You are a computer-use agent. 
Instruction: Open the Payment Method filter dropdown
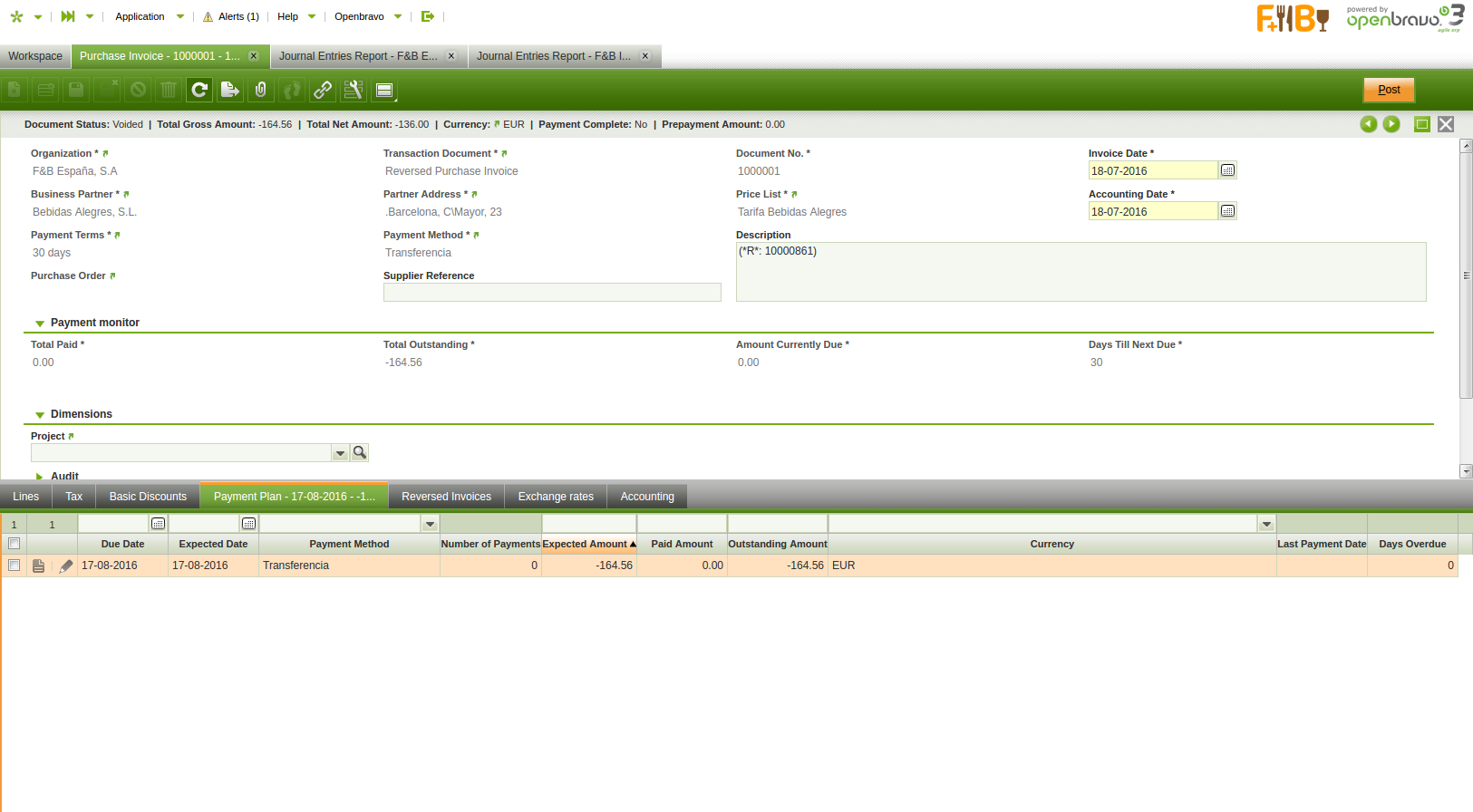point(430,524)
